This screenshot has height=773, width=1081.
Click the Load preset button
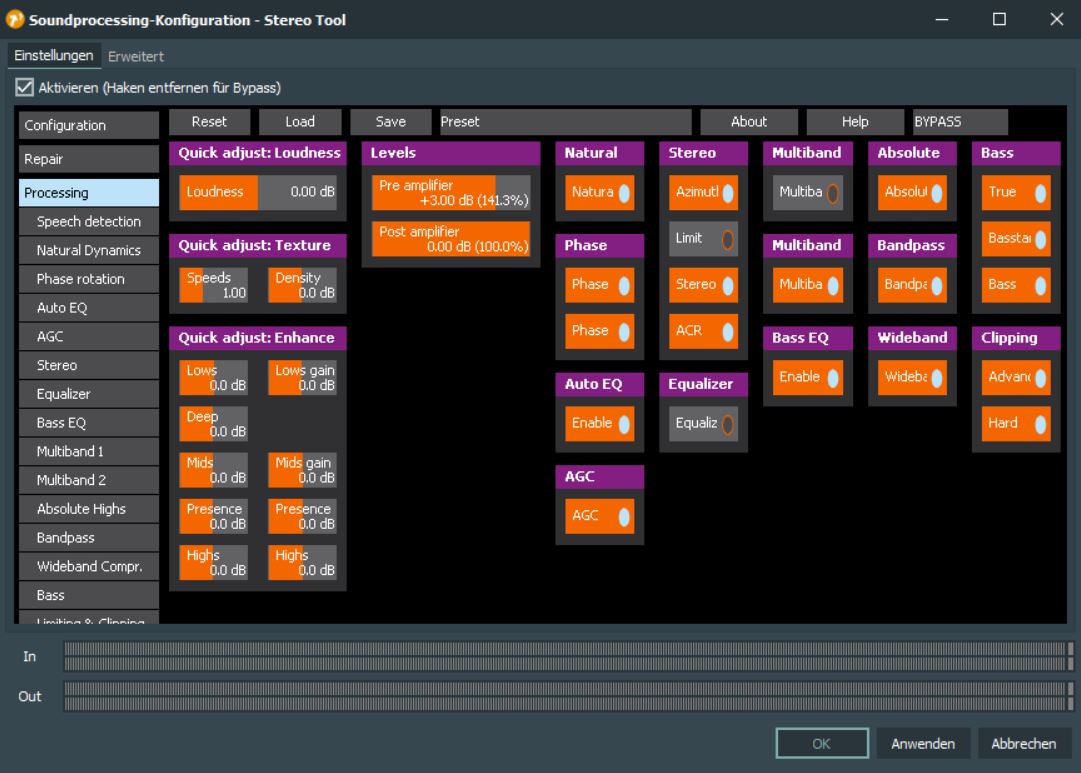pyautogui.click(x=300, y=122)
